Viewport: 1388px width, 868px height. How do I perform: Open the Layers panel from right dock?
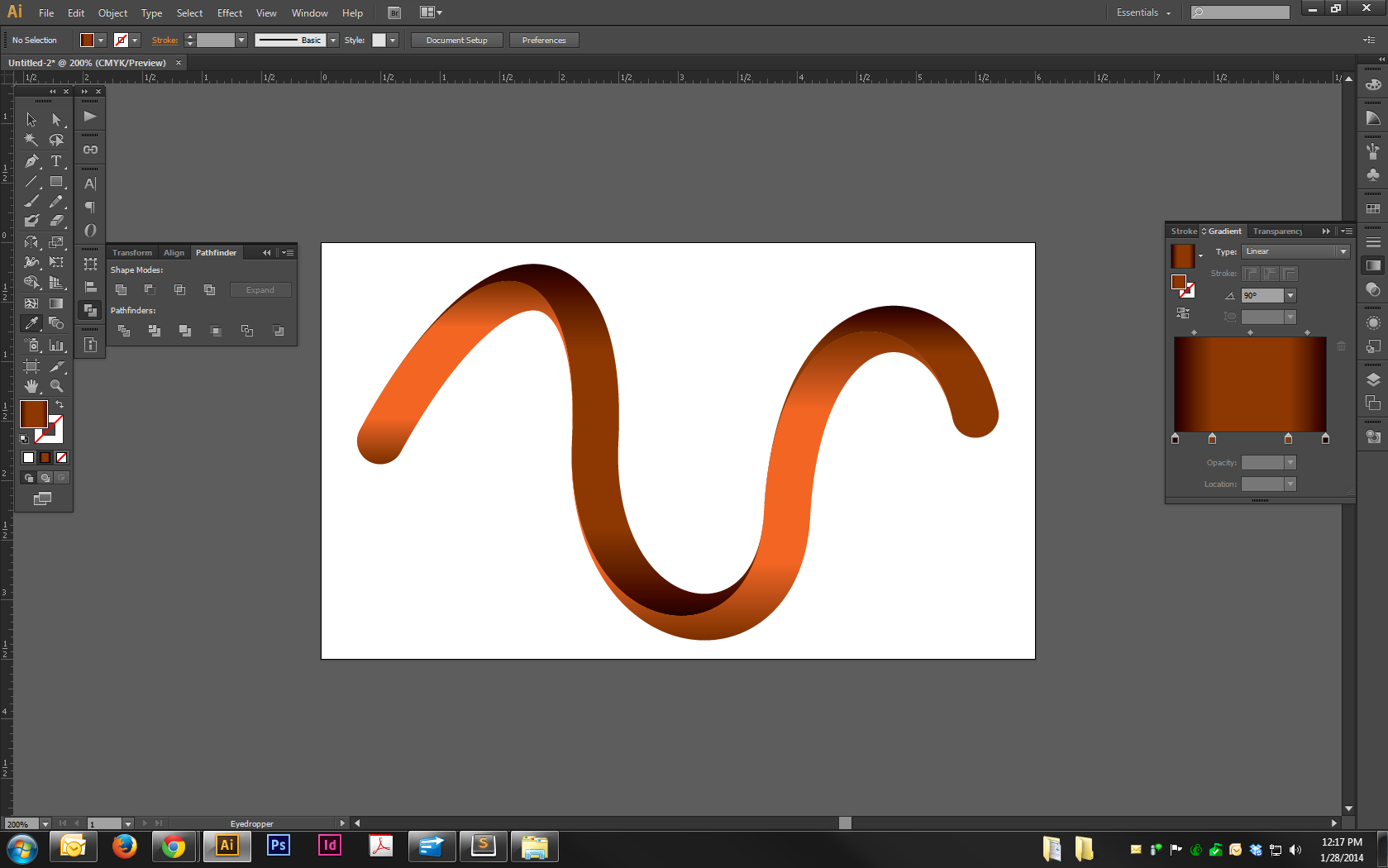coord(1373,379)
